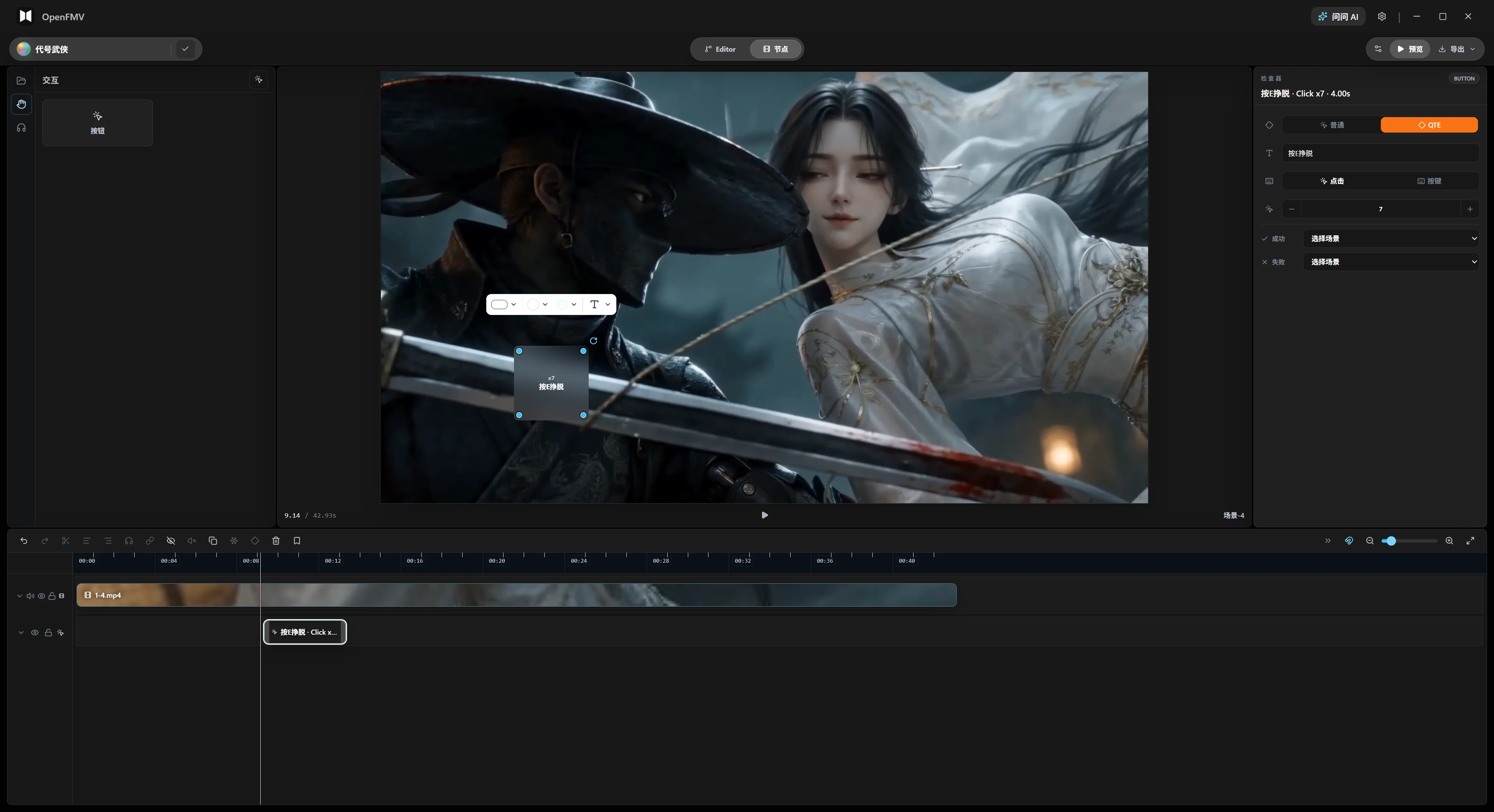
Task: Click the timeline zoom slider
Action: tap(1409, 541)
